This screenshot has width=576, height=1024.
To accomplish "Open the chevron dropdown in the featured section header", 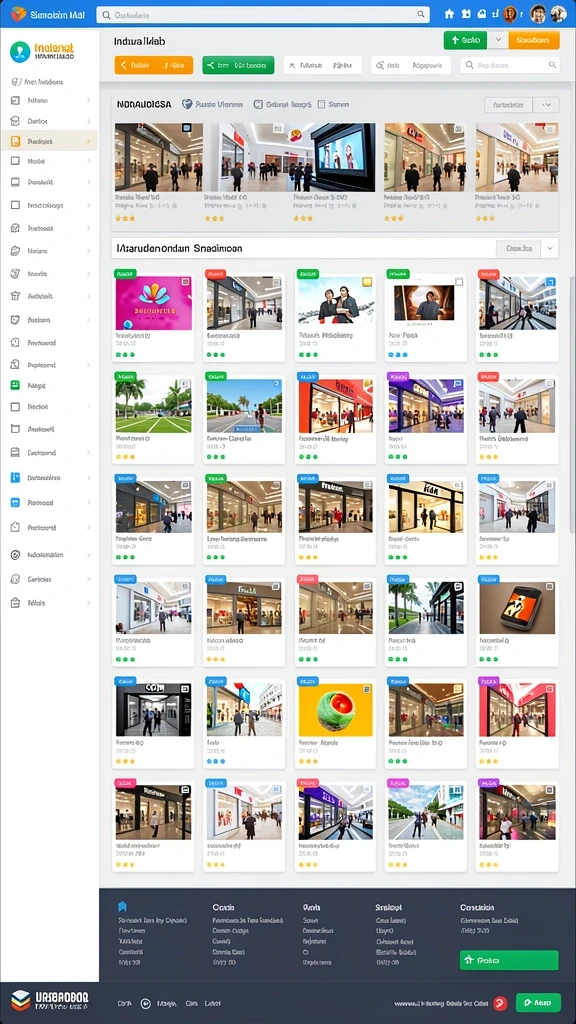I will pyautogui.click(x=547, y=104).
